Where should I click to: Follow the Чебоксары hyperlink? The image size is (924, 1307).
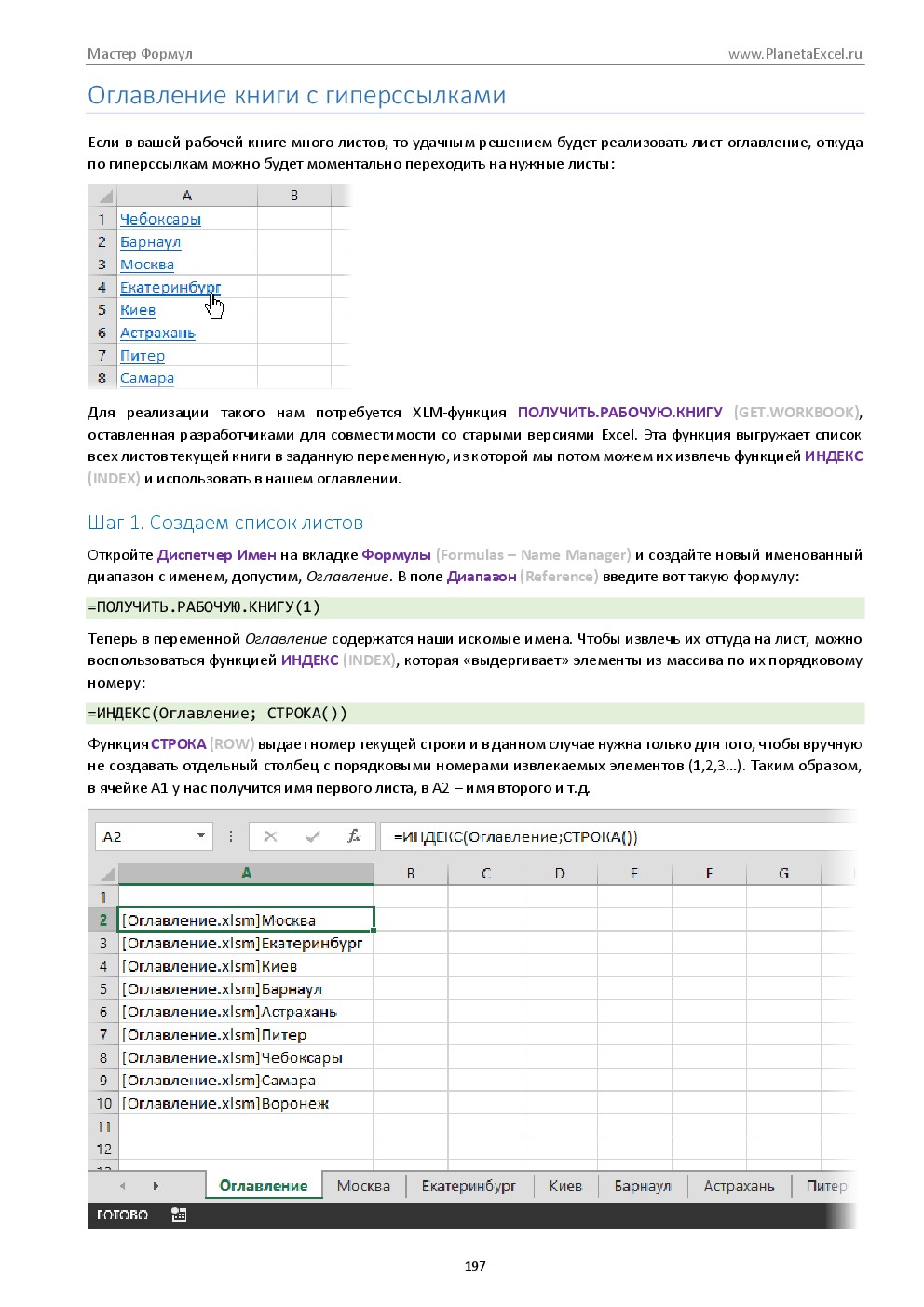160,219
